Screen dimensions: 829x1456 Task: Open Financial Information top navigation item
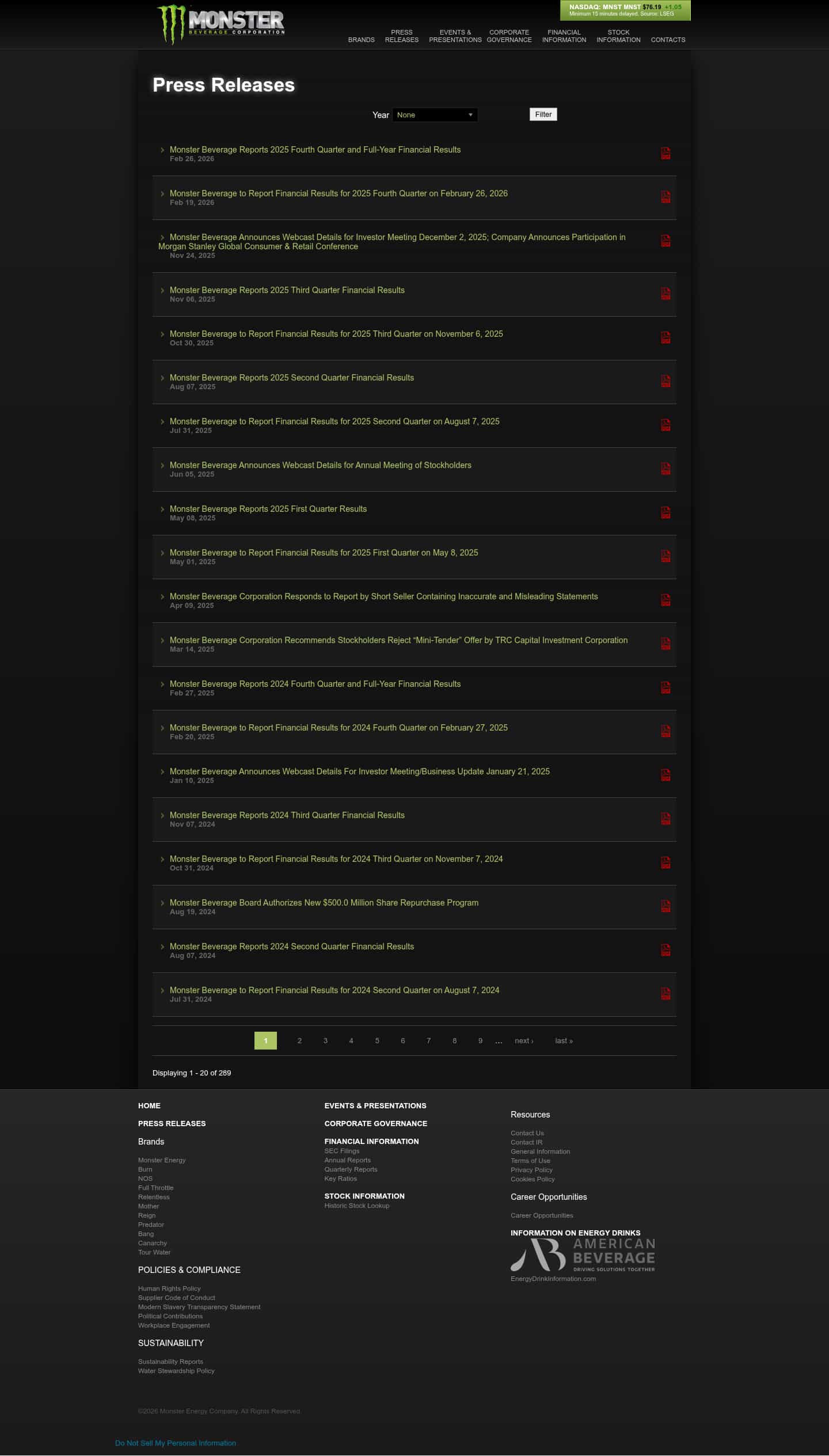564,36
